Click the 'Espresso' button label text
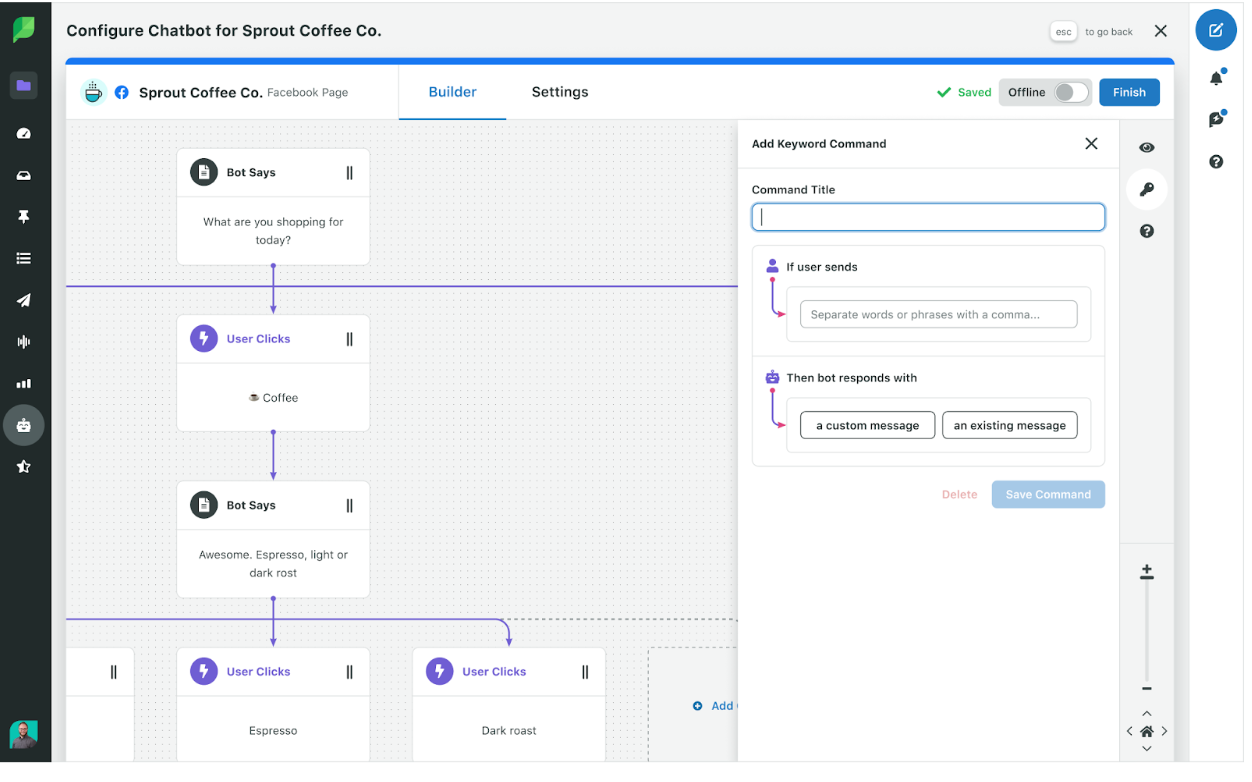The width and height of the screenshot is (1252, 782). click(273, 731)
